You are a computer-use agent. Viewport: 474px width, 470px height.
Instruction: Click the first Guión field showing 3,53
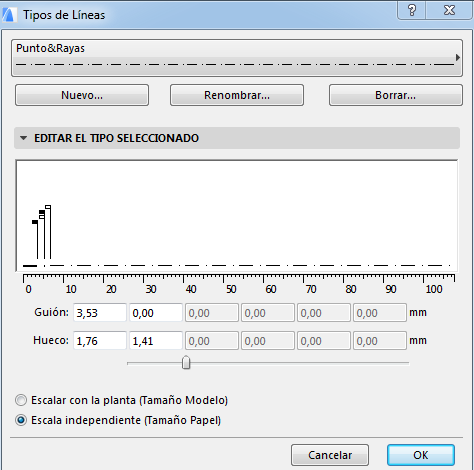tap(100, 313)
